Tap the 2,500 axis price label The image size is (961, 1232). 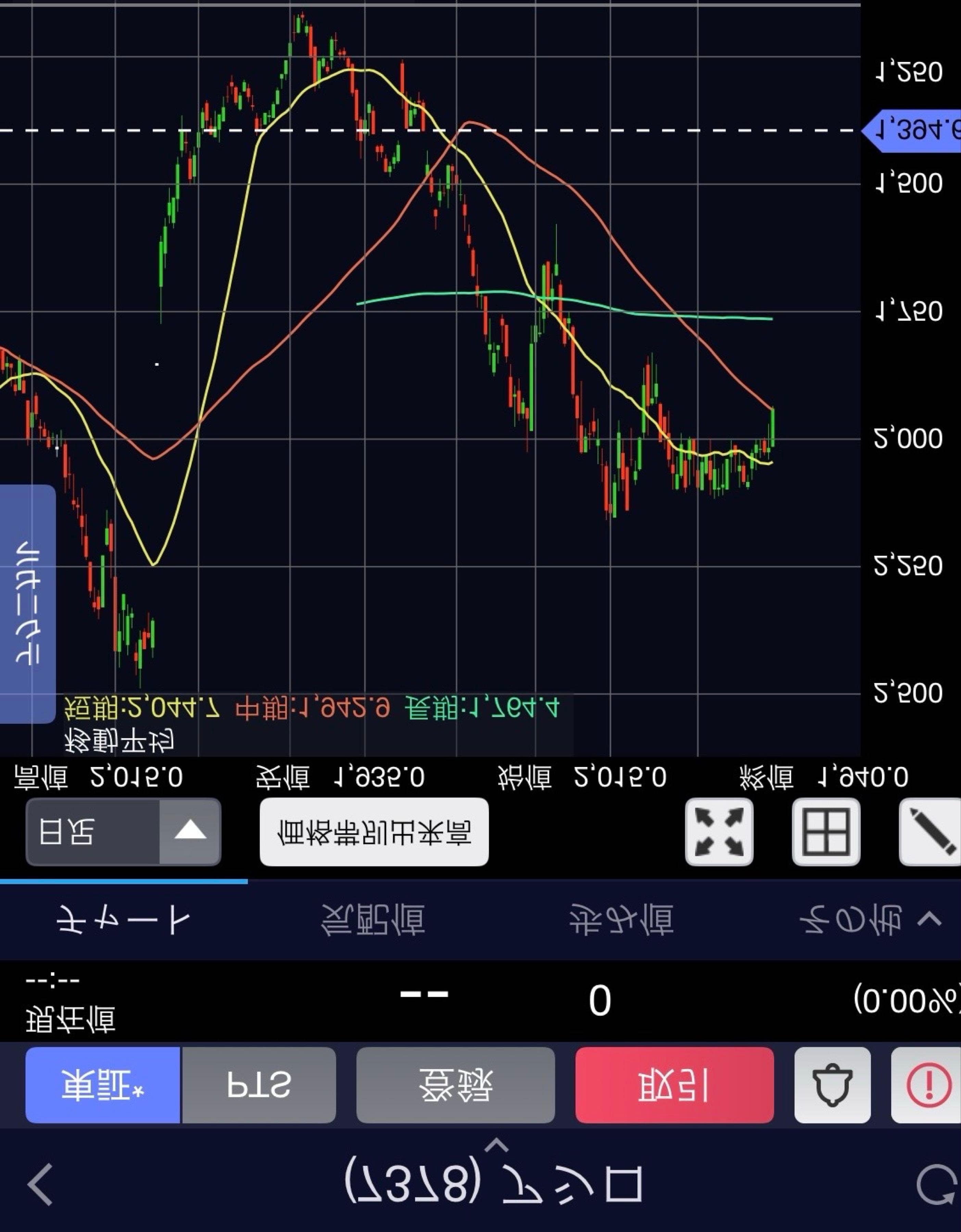tap(908, 693)
